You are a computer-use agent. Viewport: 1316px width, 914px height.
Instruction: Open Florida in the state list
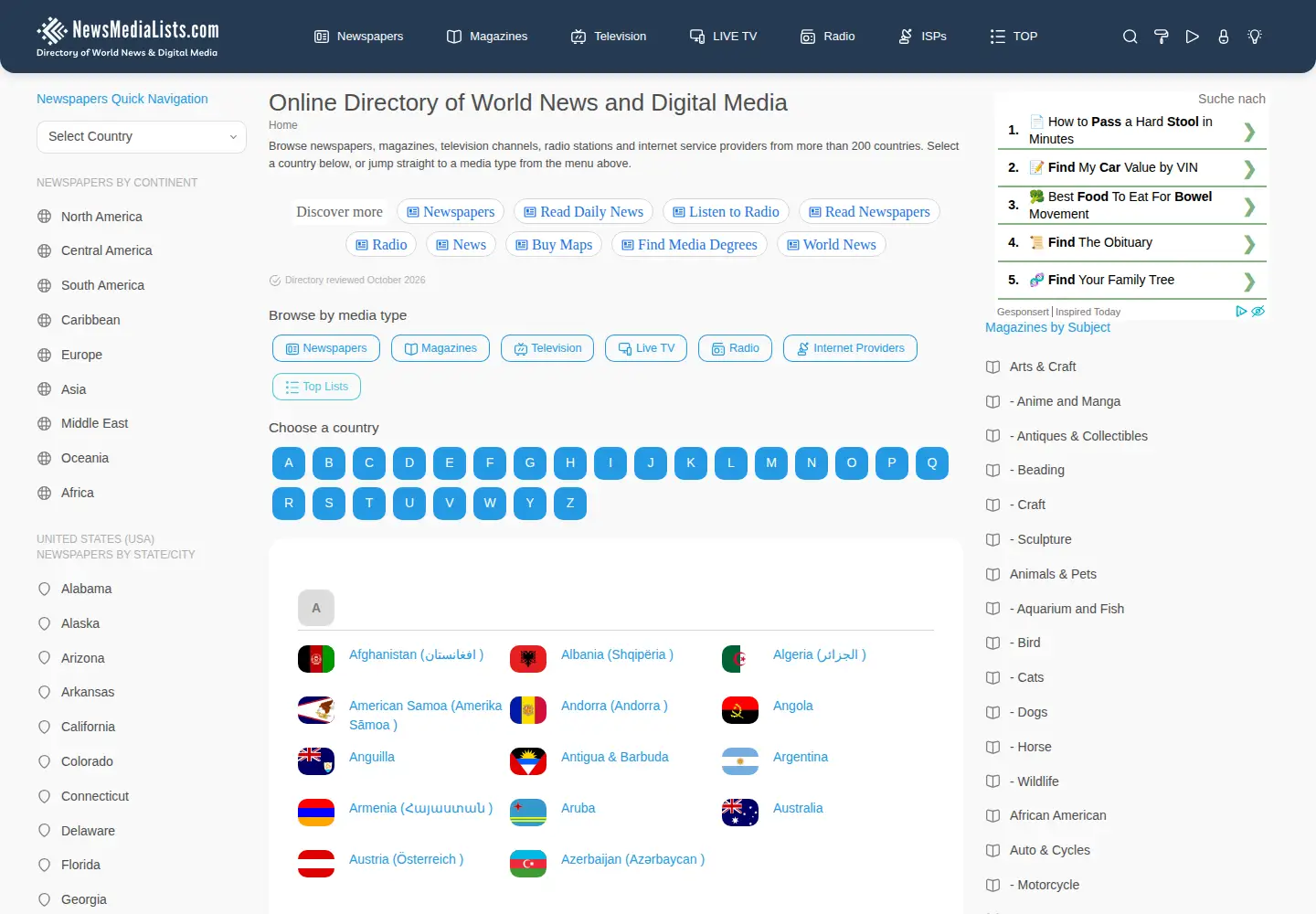(80, 866)
